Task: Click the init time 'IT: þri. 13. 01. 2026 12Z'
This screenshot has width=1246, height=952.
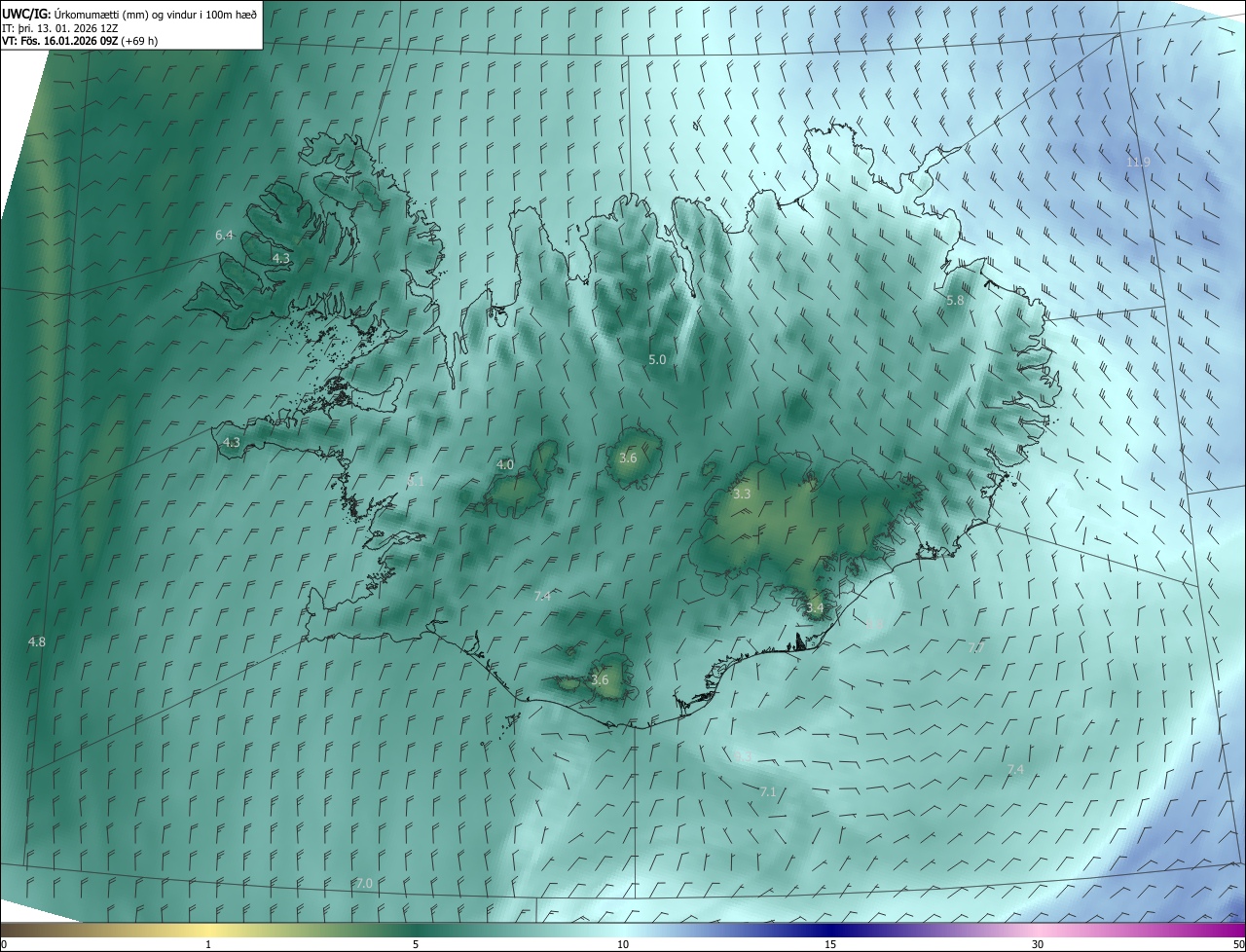Action: click(x=59, y=27)
